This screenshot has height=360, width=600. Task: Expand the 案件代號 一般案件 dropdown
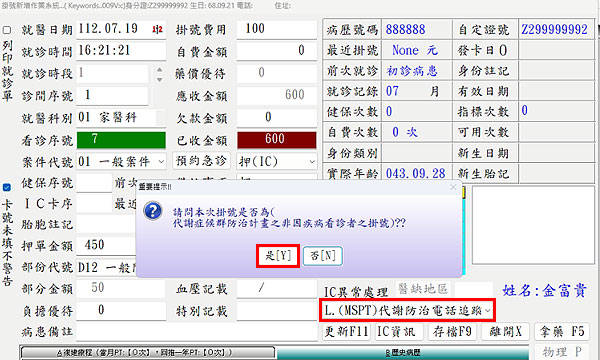[161, 162]
